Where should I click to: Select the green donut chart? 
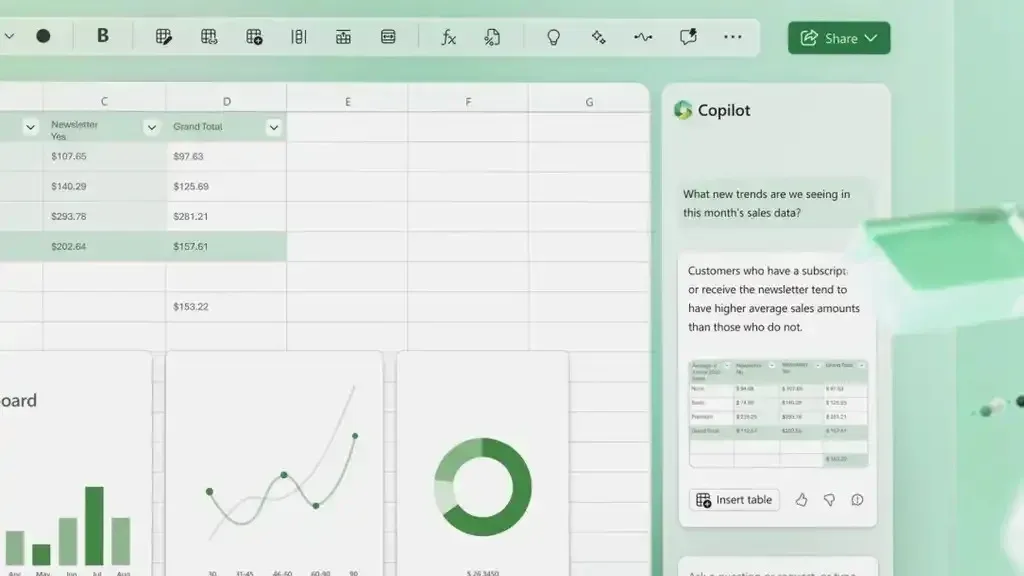click(x=483, y=487)
